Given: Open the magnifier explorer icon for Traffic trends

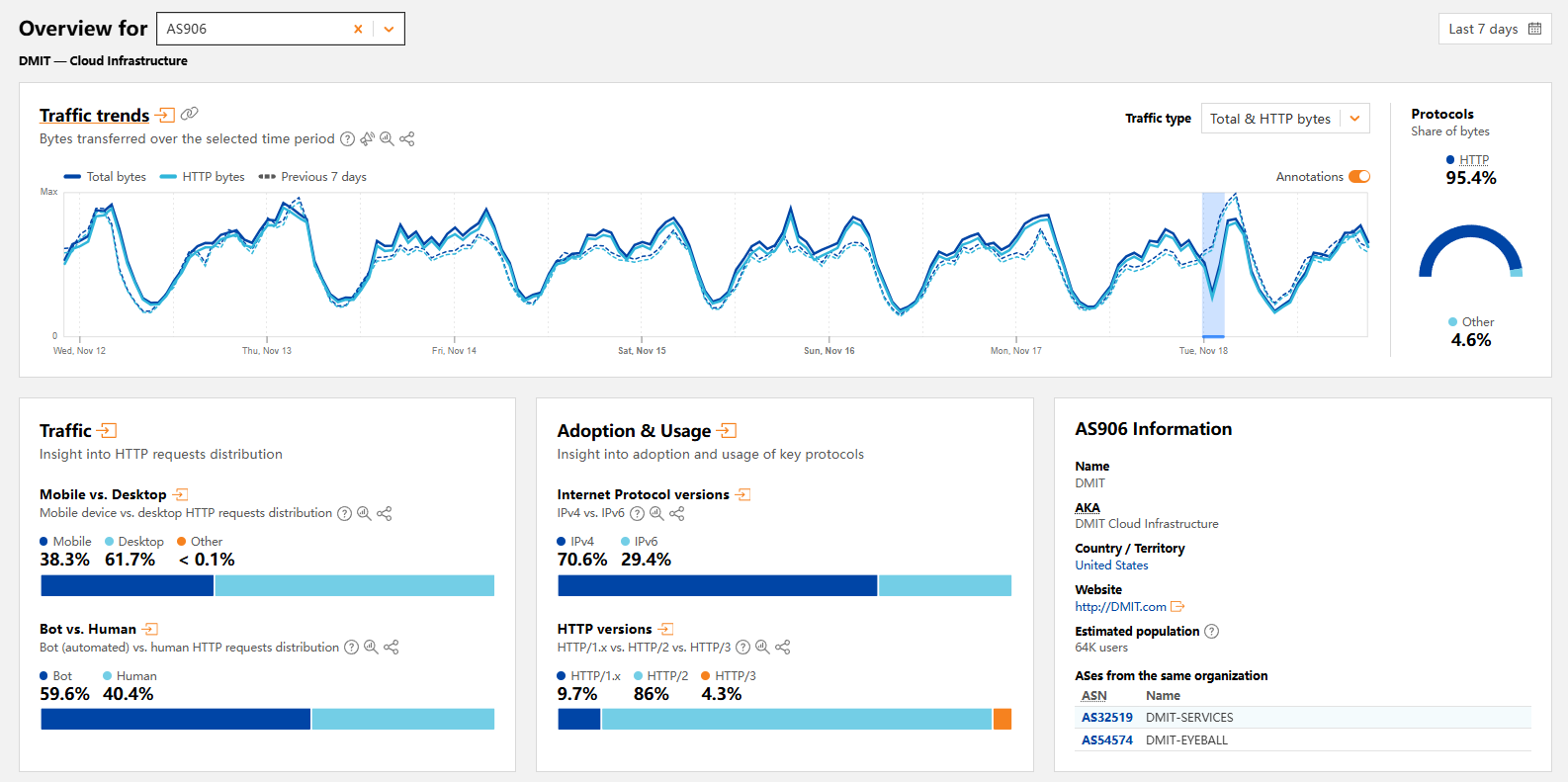Looking at the screenshot, I should 387,139.
